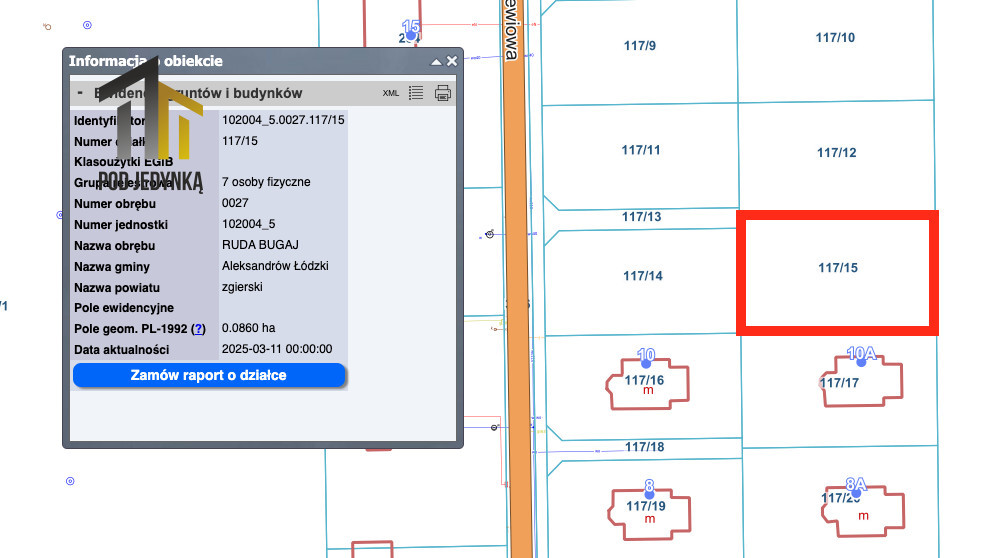Select parcel 117/16 building label
Screen dimensions: 993x558
coord(644,380)
